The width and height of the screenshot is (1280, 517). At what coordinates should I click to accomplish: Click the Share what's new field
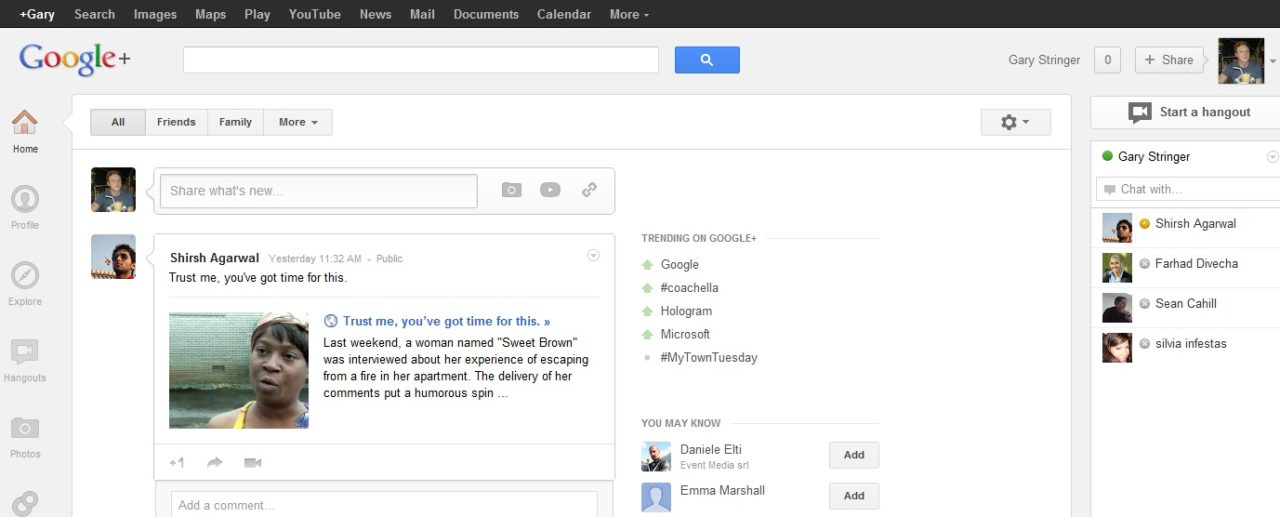point(319,191)
